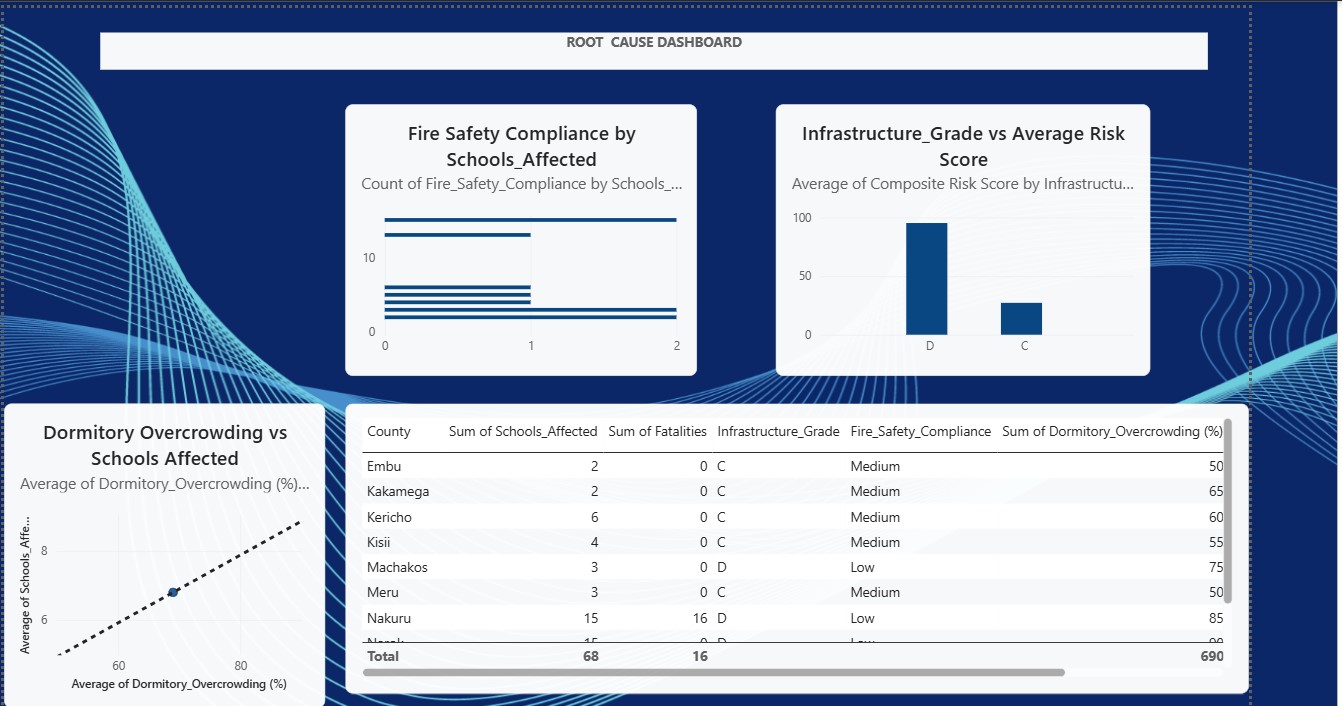The height and width of the screenshot is (706, 1342).
Task: Select the C bar in risk score chart
Action: click(x=1021, y=319)
